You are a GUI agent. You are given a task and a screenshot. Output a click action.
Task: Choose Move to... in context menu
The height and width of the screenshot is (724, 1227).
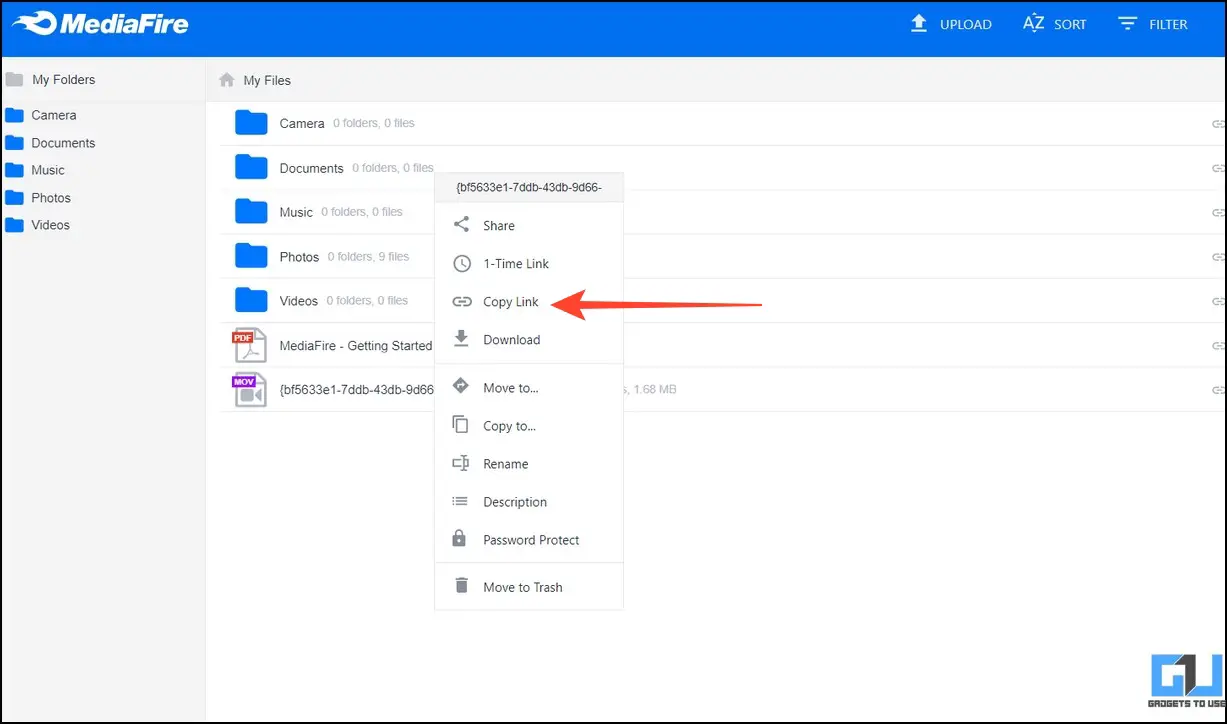click(529, 388)
